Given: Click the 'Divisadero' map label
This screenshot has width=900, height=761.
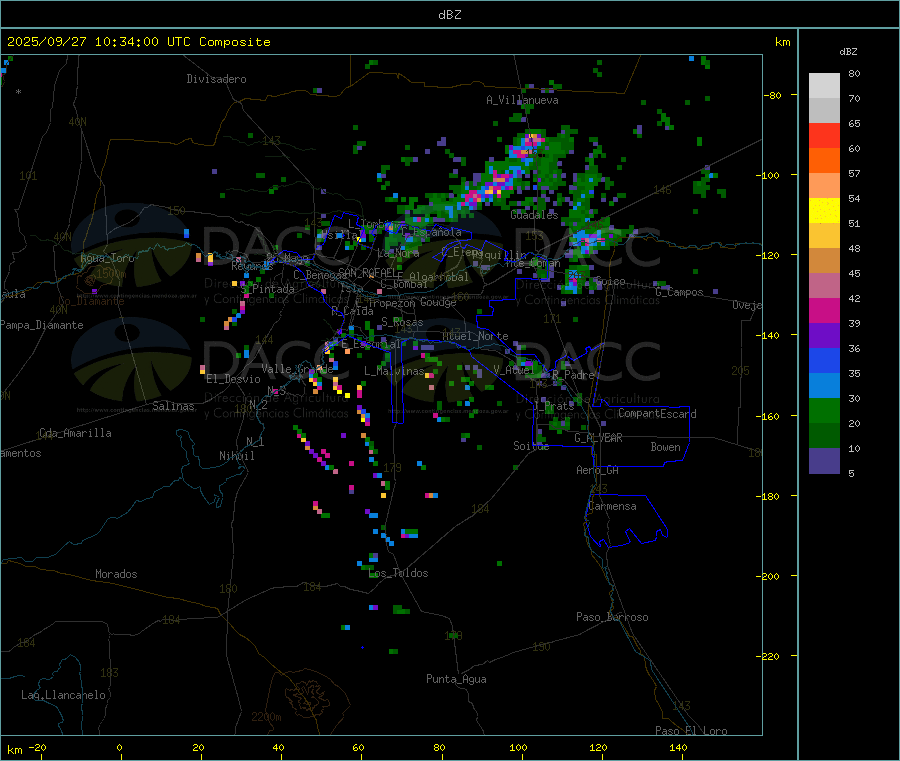Looking at the screenshot, I should tap(216, 79).
